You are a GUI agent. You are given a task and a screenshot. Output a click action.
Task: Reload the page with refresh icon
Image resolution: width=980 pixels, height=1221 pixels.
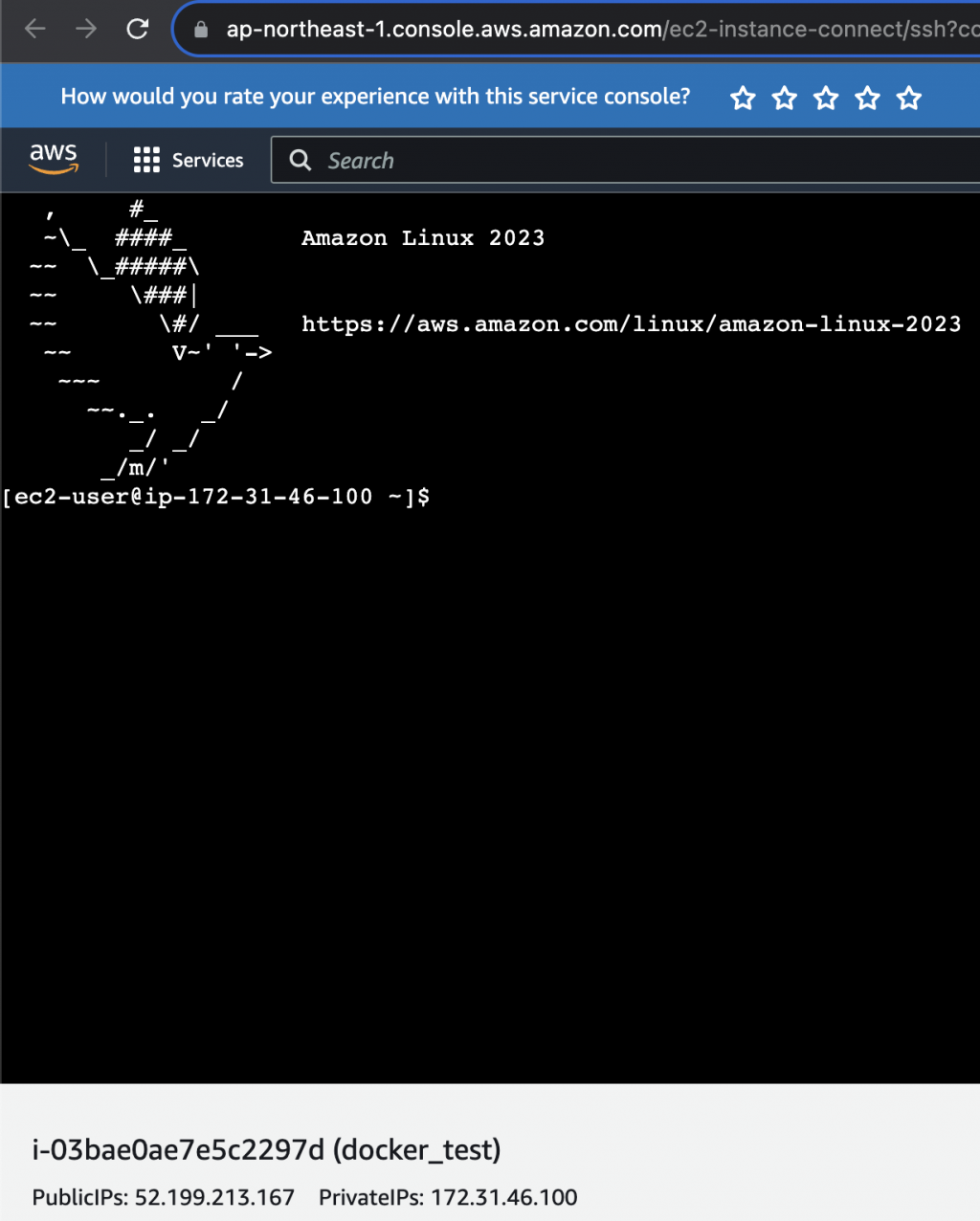[138, 29]
